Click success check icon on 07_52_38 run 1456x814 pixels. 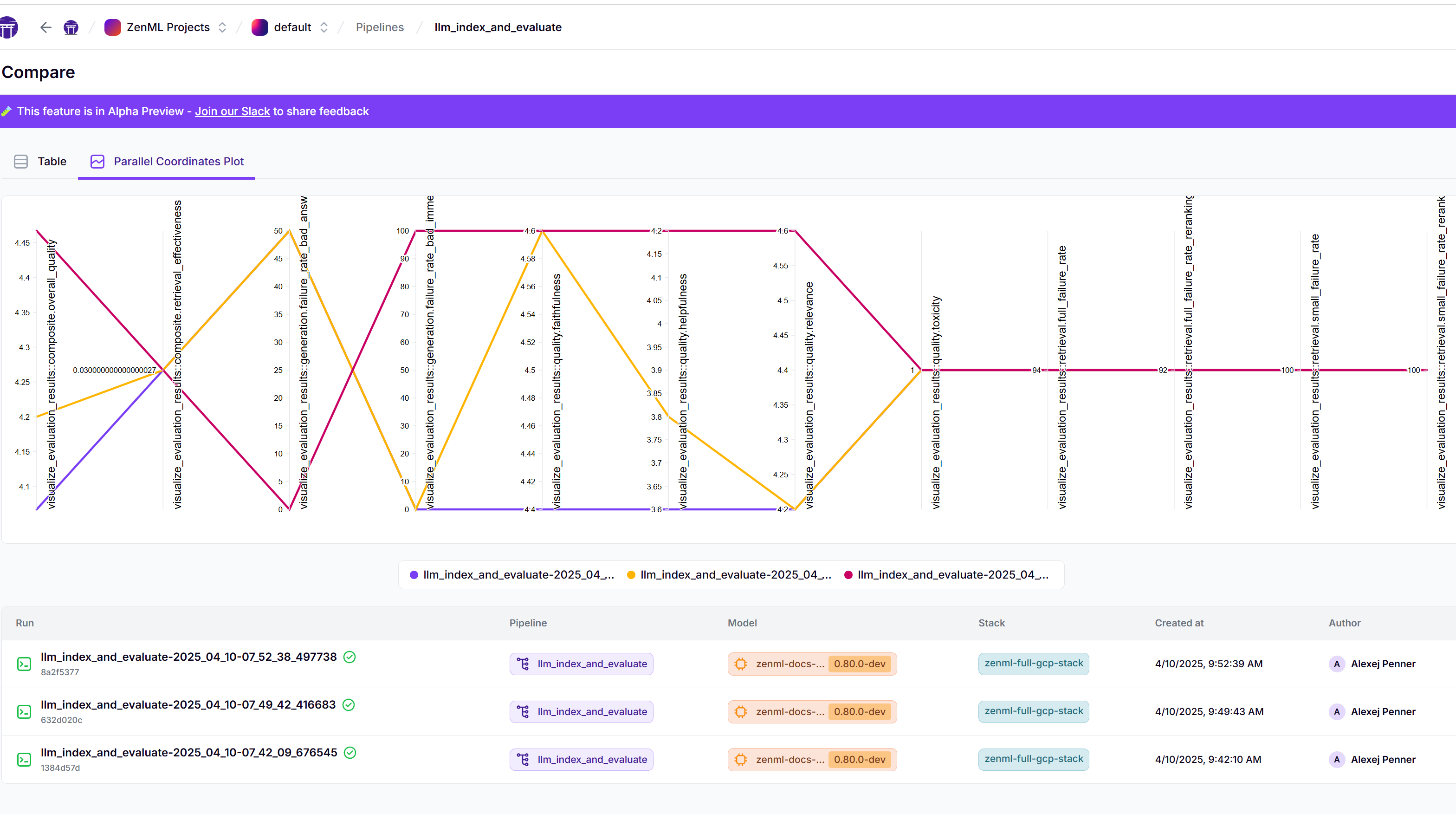point(349,657)
